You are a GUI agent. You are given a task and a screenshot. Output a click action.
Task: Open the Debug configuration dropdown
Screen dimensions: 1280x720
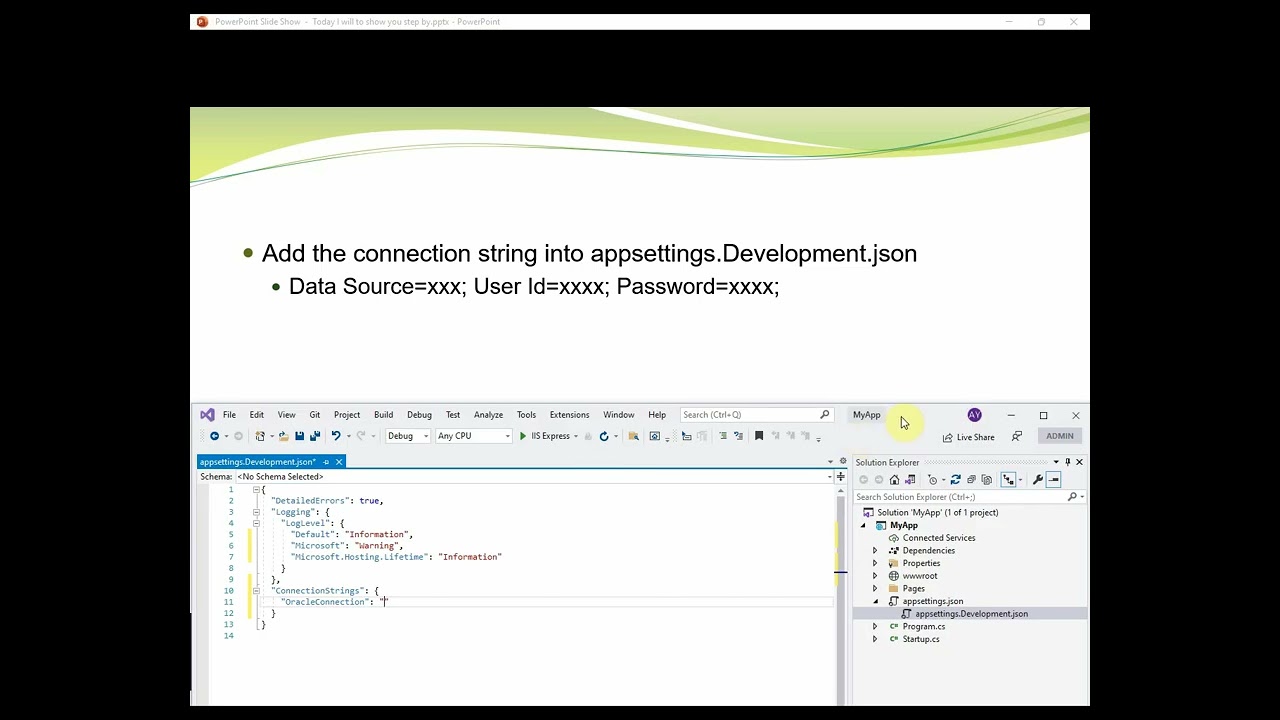click(x=426, y=436)
